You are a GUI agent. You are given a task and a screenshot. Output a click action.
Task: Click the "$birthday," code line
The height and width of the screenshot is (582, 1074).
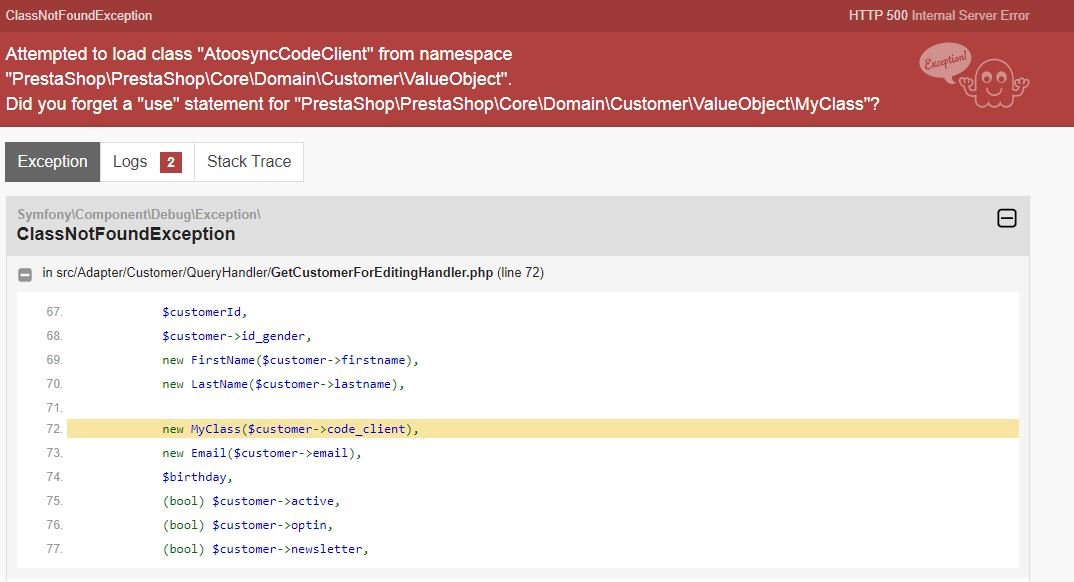pyautogui.click(x=197, y=477)
